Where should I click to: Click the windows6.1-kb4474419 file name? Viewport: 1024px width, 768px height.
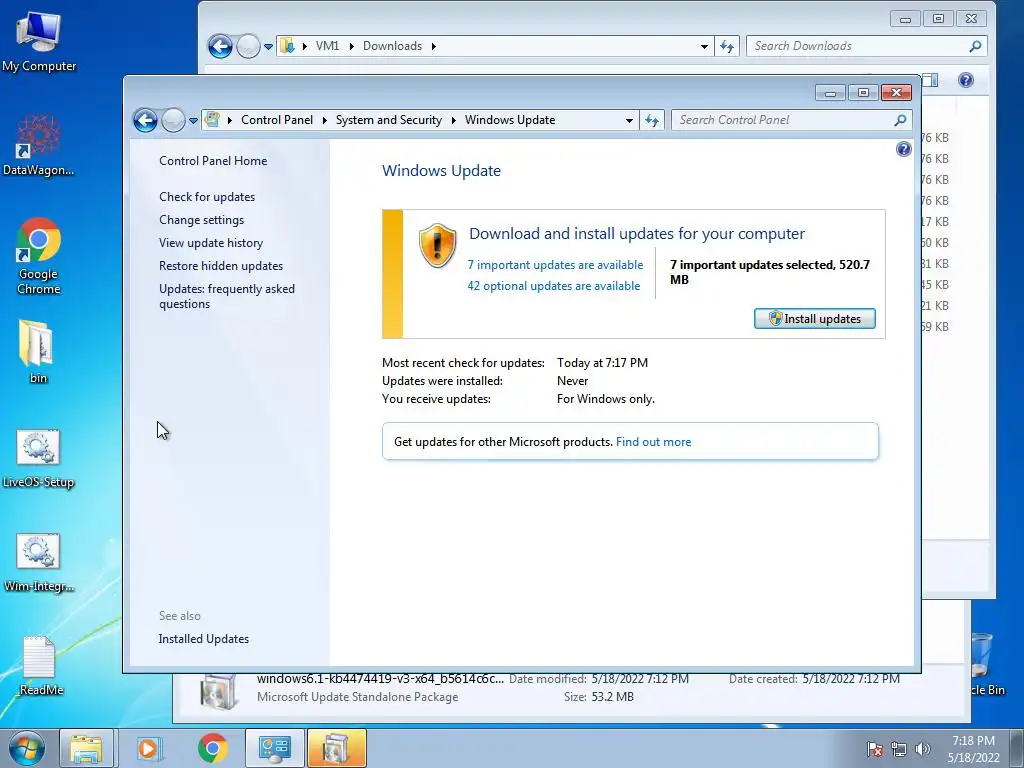[x=380, y=679]
